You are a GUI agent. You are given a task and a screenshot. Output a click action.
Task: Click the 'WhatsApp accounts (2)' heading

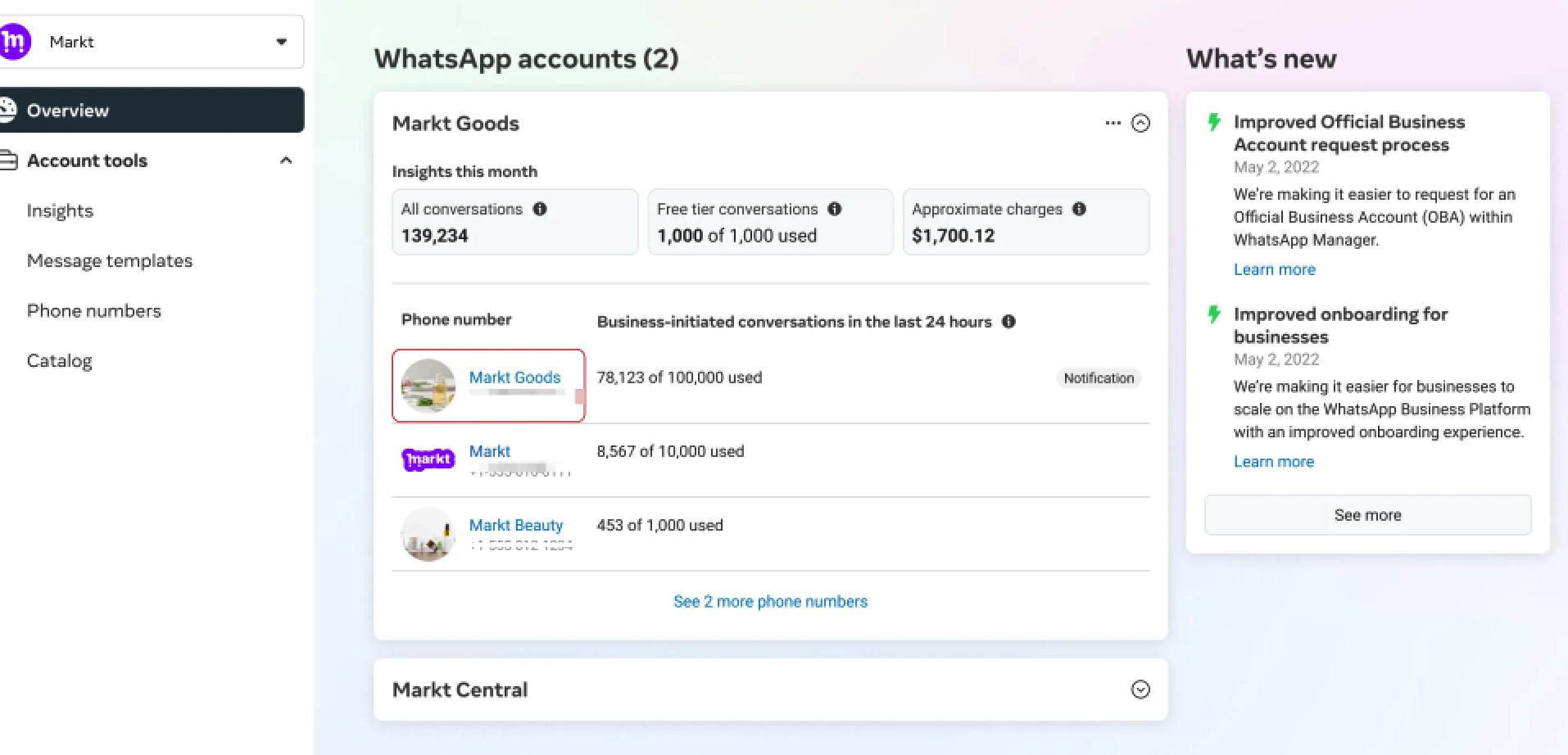526,58
